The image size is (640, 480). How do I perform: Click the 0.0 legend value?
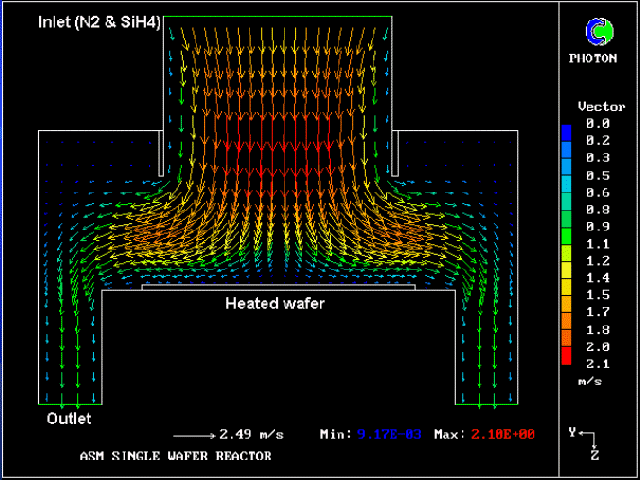599,123
